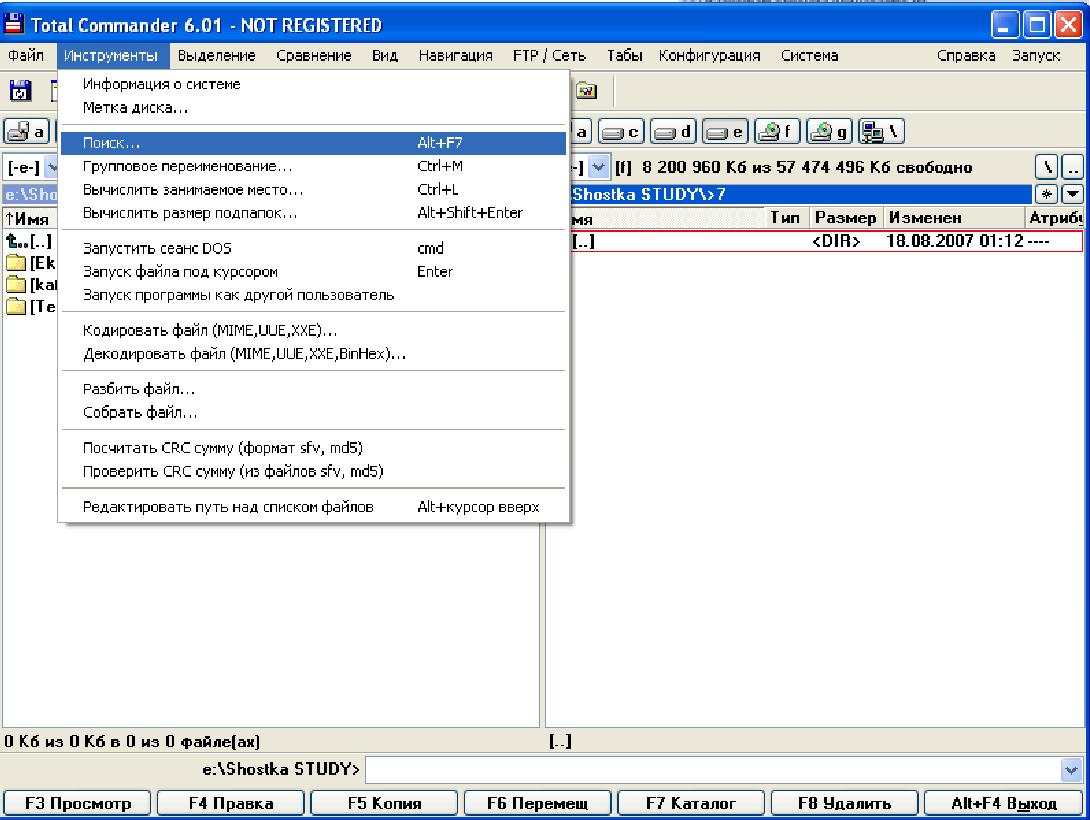
Task: Open the Сравнение menu
Action: click(314, 56)
